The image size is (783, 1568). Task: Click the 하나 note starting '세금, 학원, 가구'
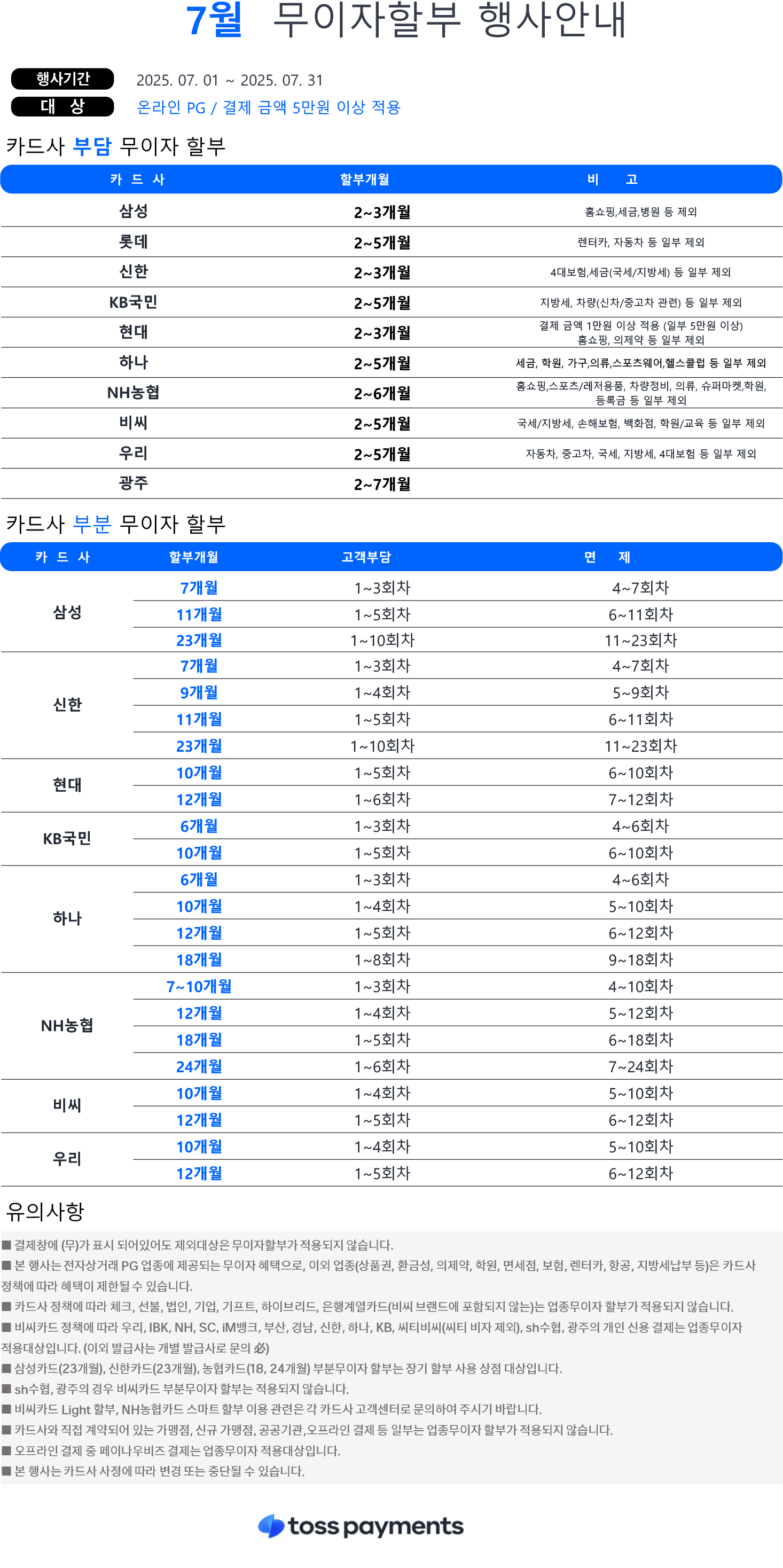640,363
